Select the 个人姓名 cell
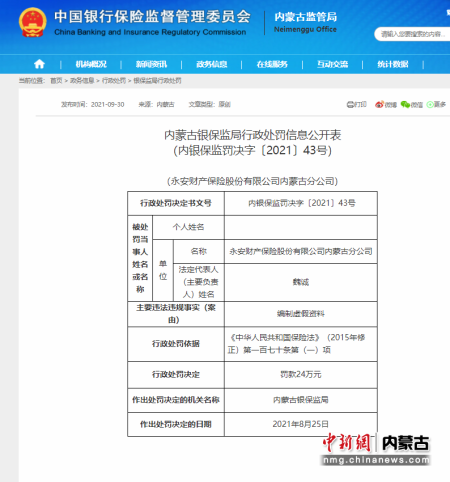The height and width of the screenshot is (482, 450). 188,227
